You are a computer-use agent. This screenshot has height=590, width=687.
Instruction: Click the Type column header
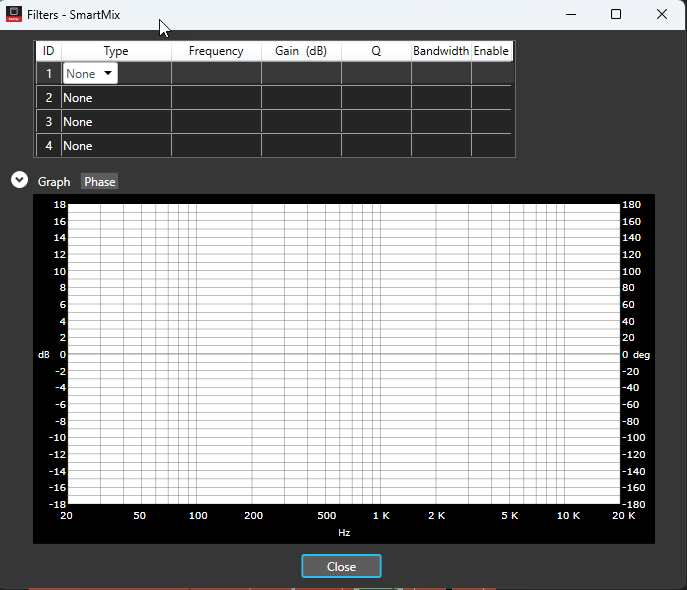(x=116, y=51)
